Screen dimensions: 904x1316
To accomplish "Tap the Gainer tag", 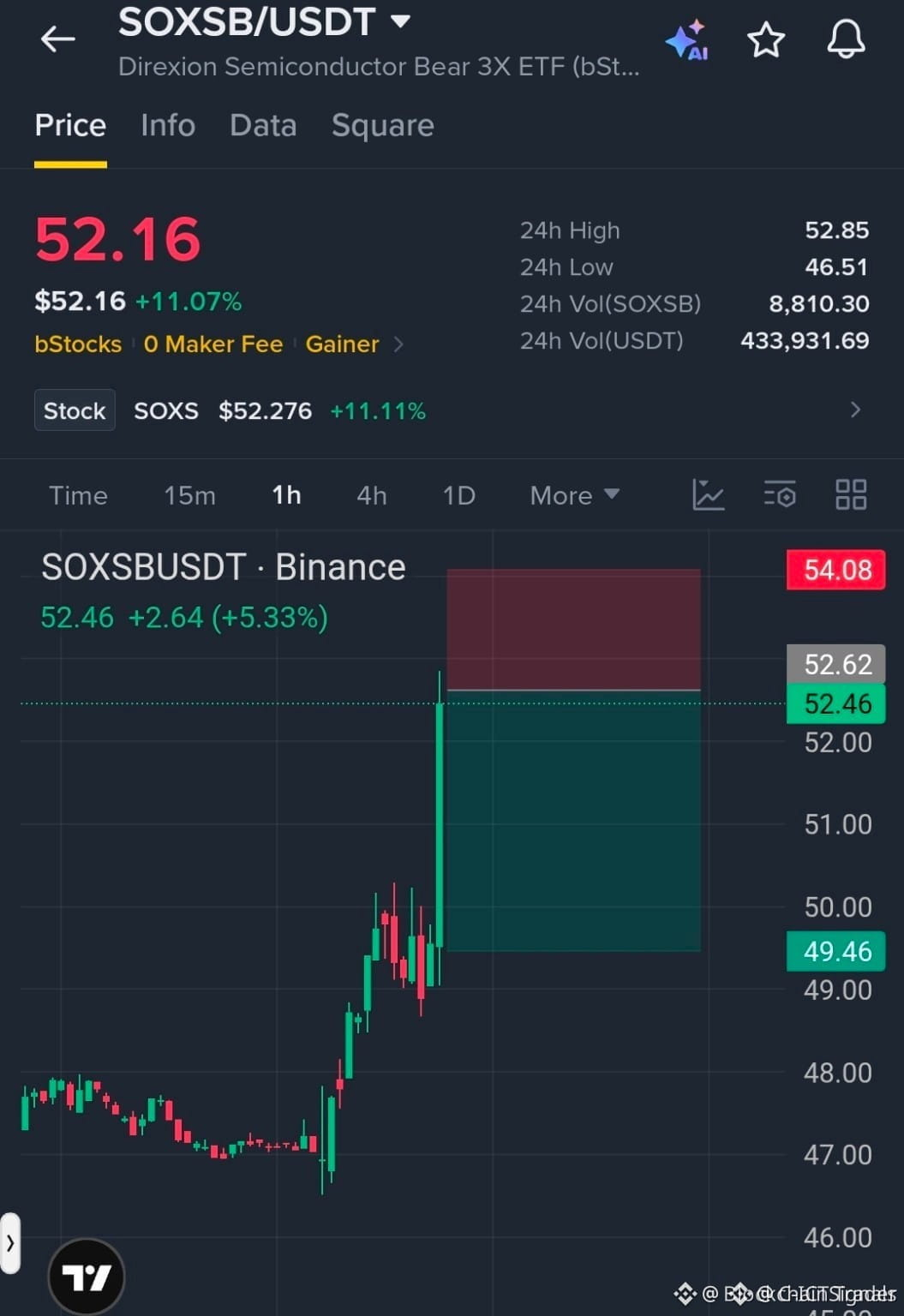I will point(342,344).
